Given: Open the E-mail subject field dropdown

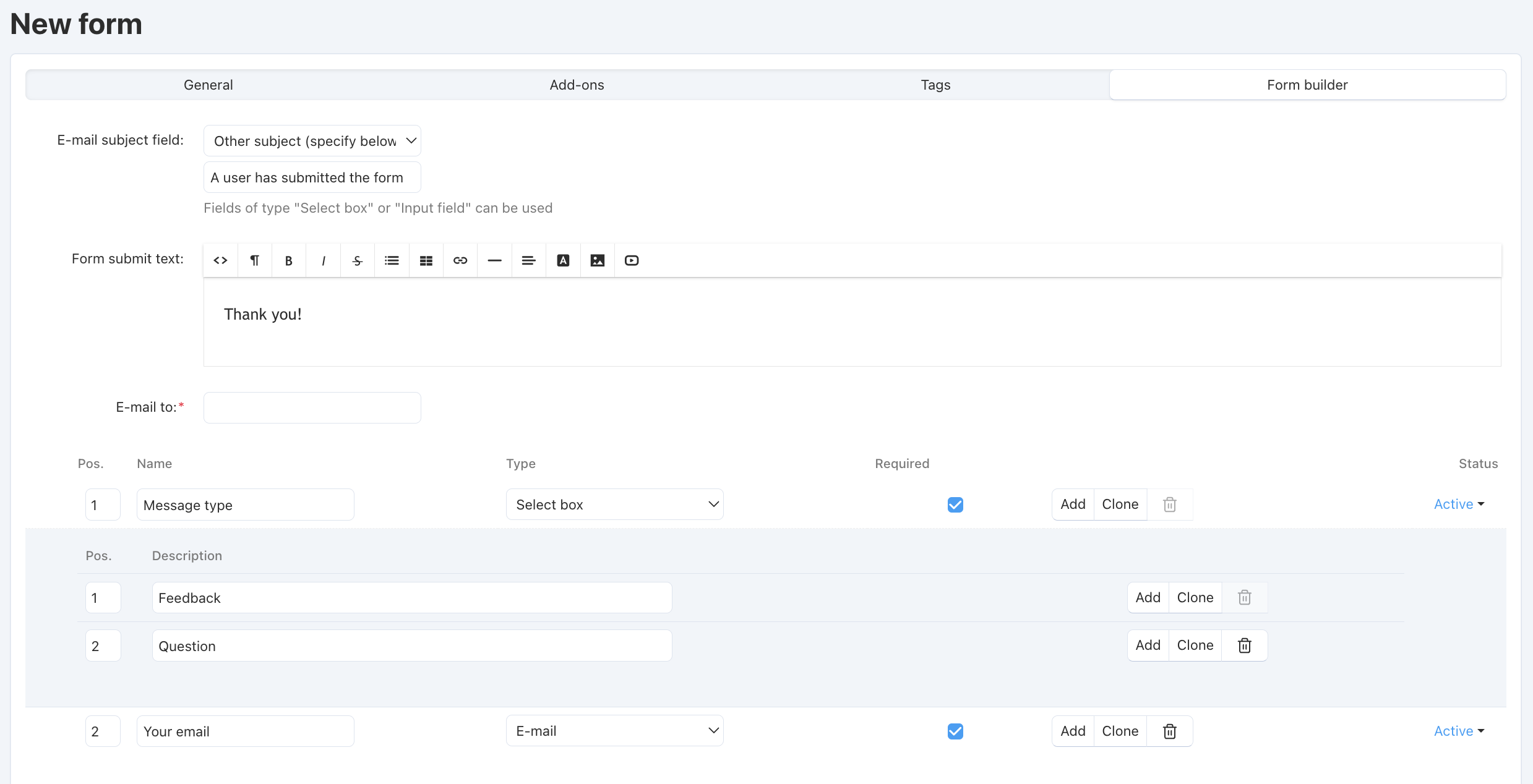Looking at the screenshot, I should pyautogui.click(x=312, y=141).
